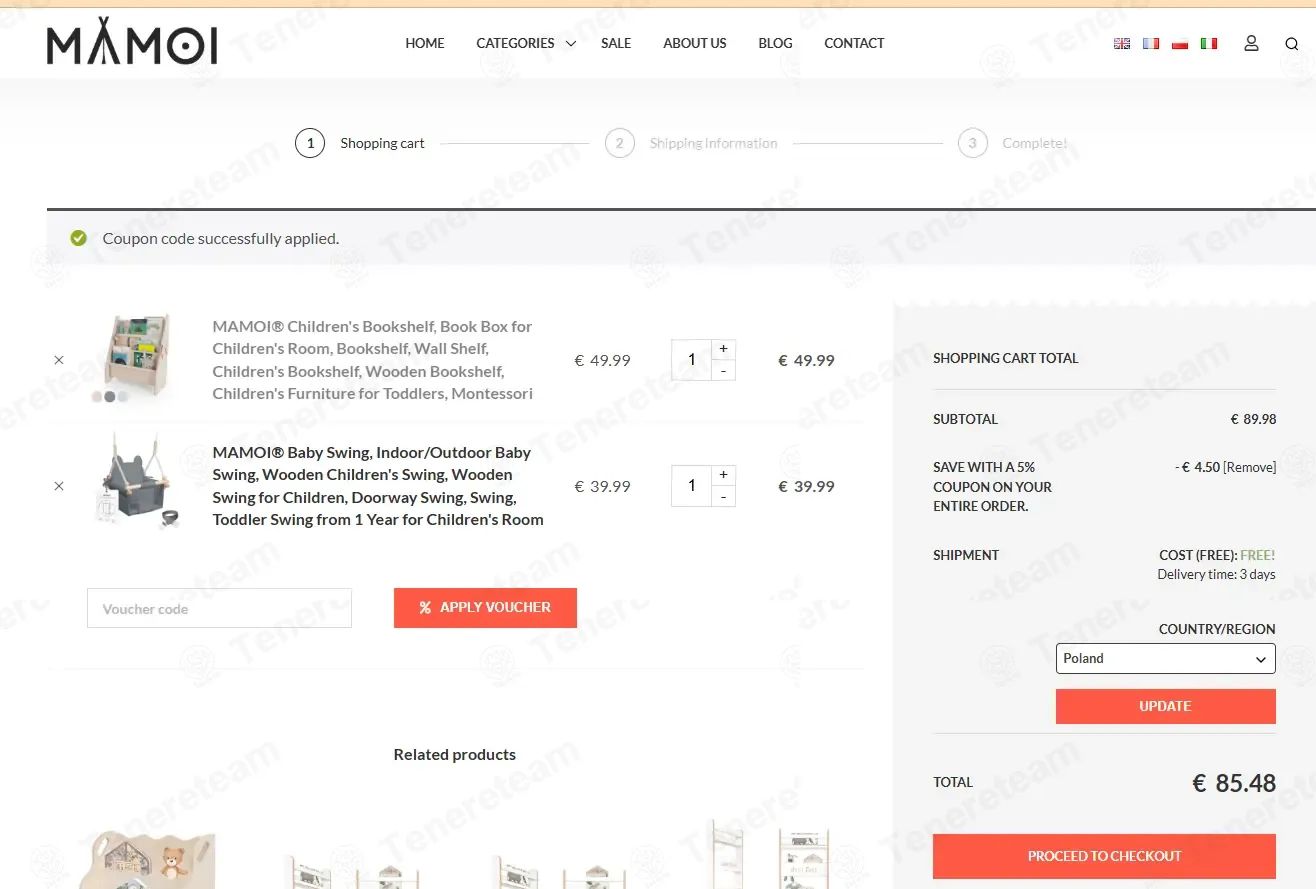
Task: Click 'Coupon code successfully applied.' message
Action: pyautogui.click(x=221, y=238)
